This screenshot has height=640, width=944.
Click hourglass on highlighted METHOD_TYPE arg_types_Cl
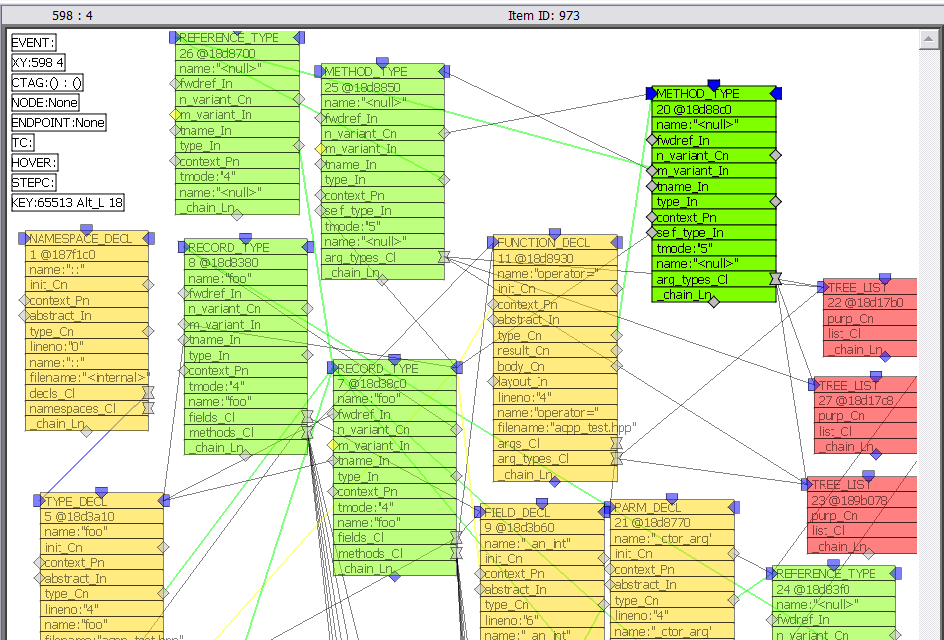775,279
